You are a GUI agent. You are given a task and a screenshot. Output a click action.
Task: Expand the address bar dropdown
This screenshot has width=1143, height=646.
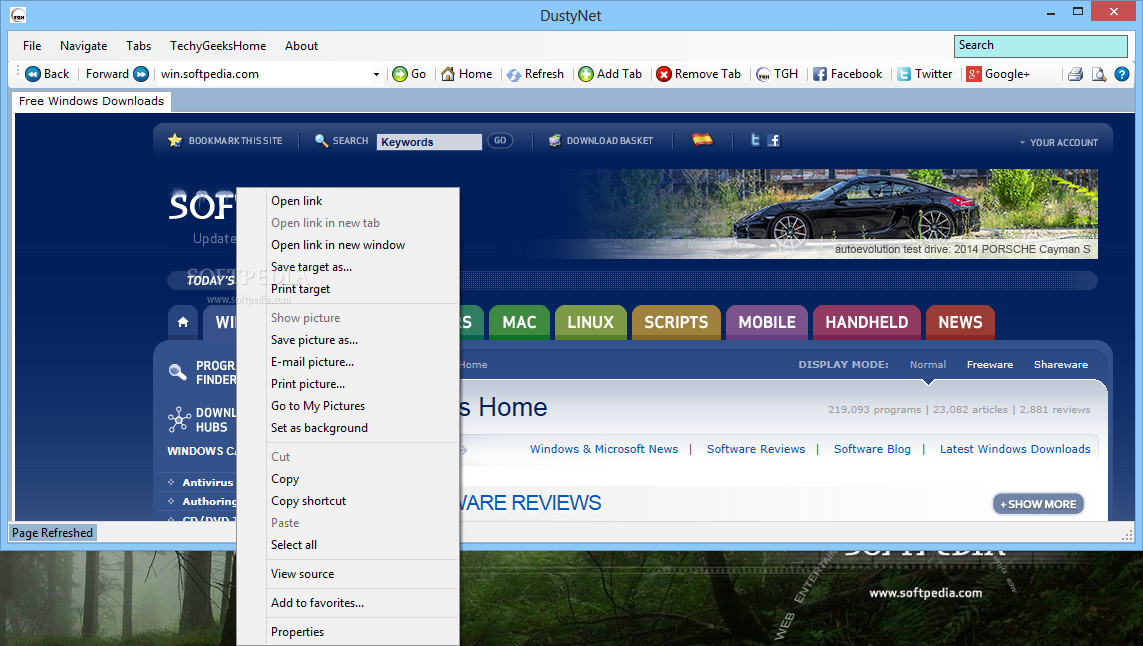click(x=376, y=74)
